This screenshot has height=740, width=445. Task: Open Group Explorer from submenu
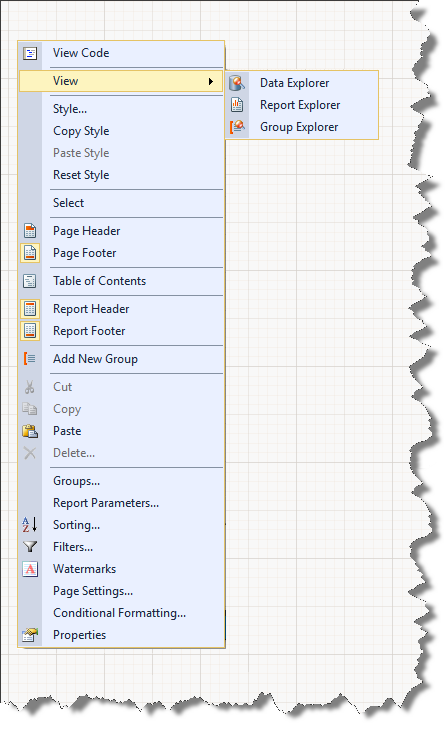(299, 127)
